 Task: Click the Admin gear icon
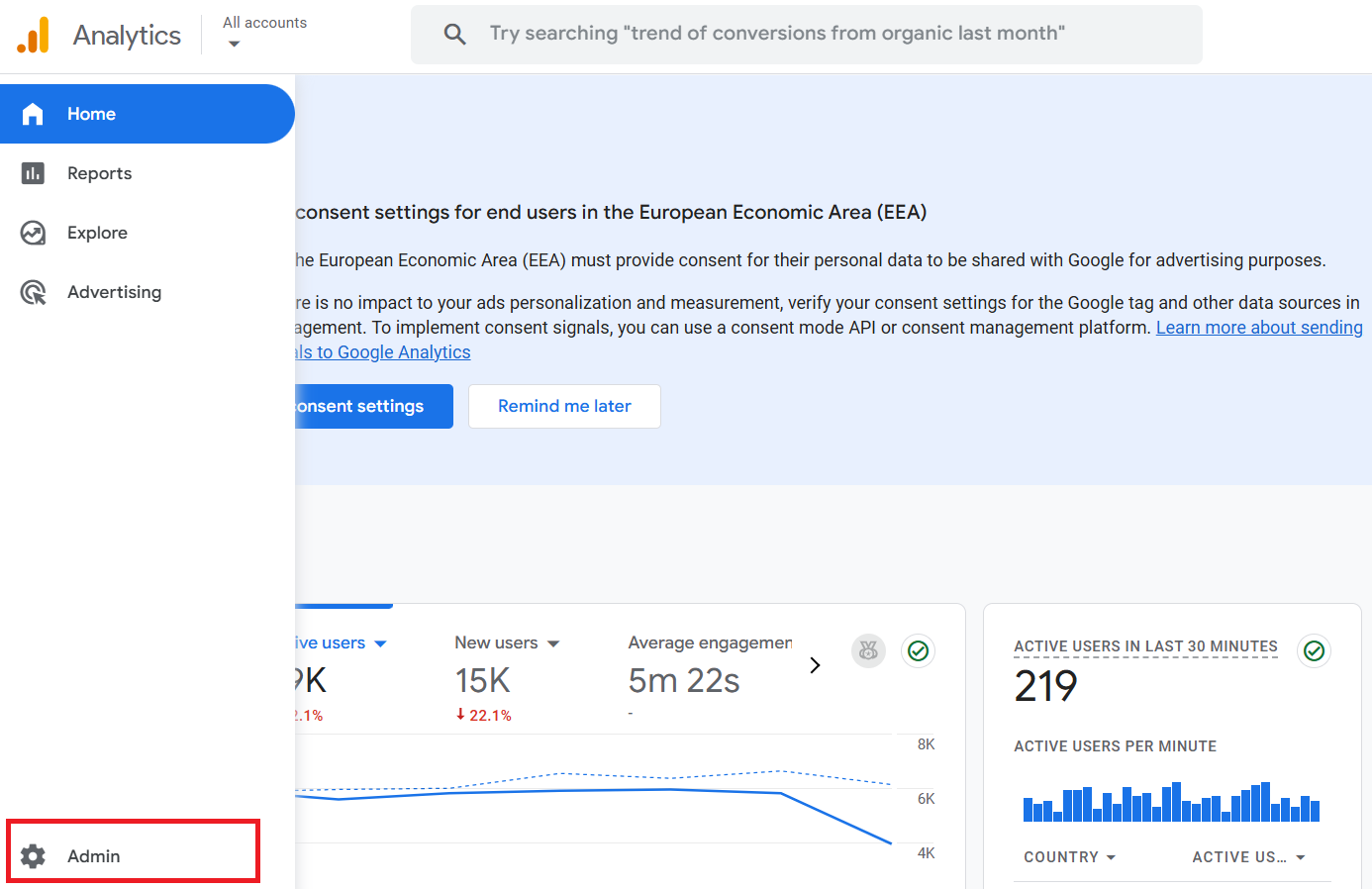click(x=33, y=856)
